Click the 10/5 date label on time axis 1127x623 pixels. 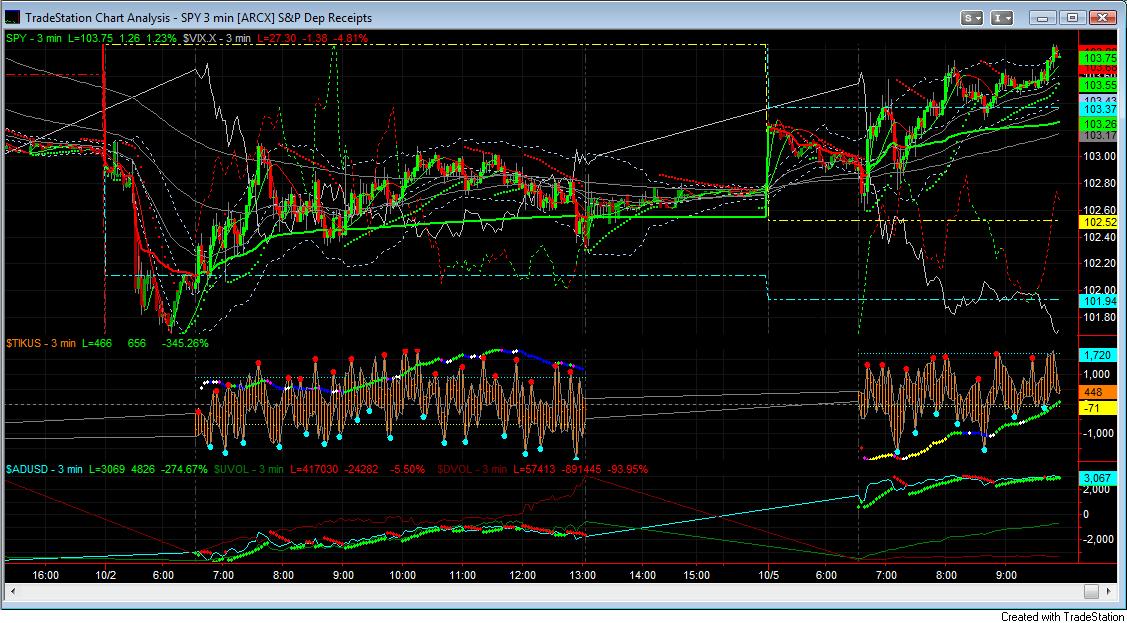click(769, 575)
